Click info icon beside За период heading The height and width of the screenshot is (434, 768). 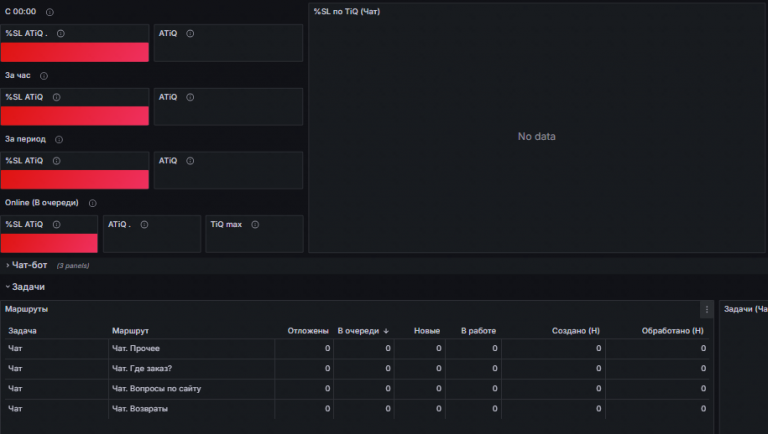[x=59, y=140]
